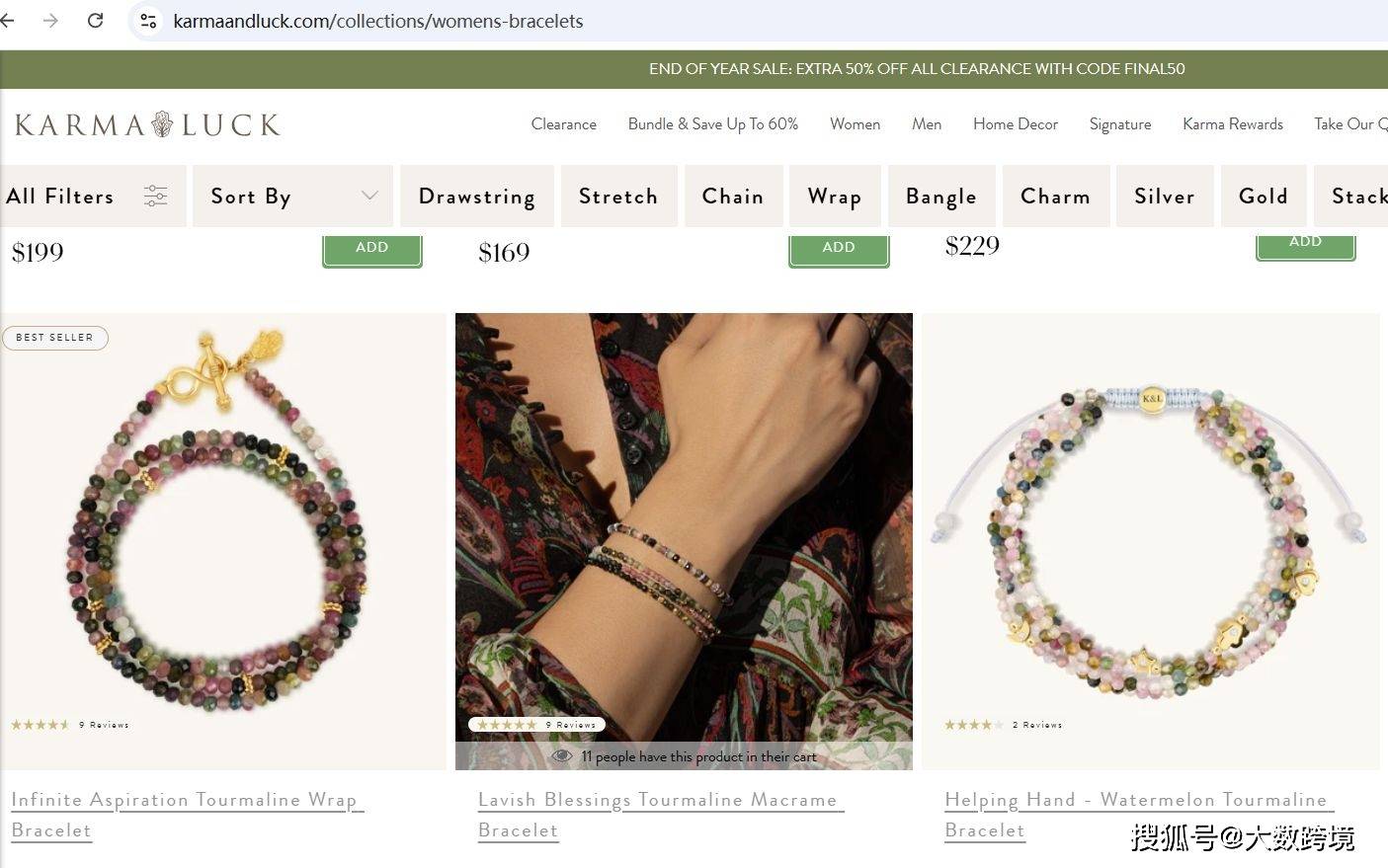Viewport: 1388px width, 868px height.
Task: Reload the page with the refresh icon
Action: [95, 20]
